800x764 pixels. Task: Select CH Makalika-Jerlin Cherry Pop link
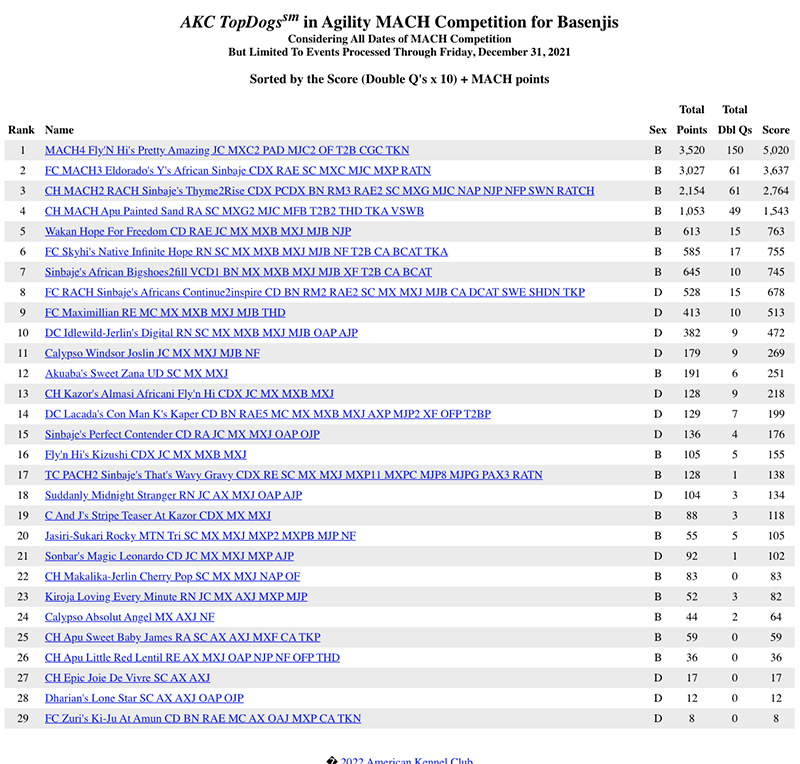172,576
